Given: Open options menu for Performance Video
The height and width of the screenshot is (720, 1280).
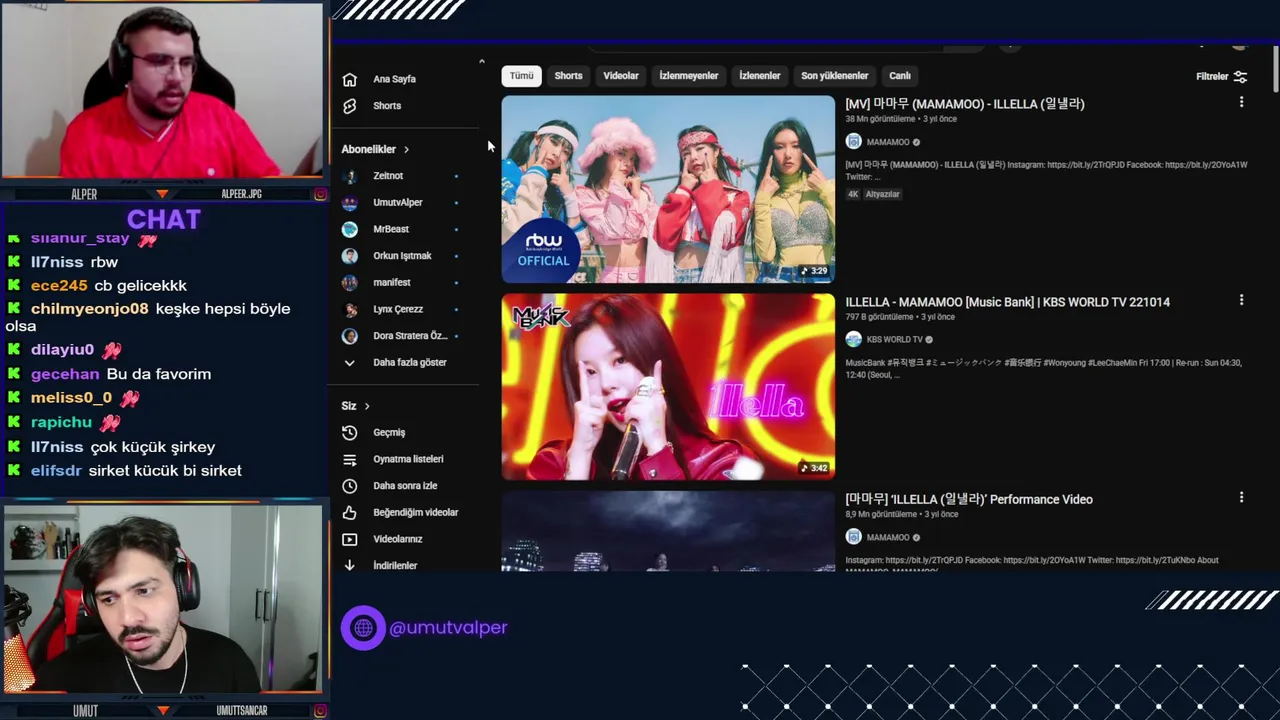Looking at the screenshot, I should pyautogui.click(x=1241, y=497).
